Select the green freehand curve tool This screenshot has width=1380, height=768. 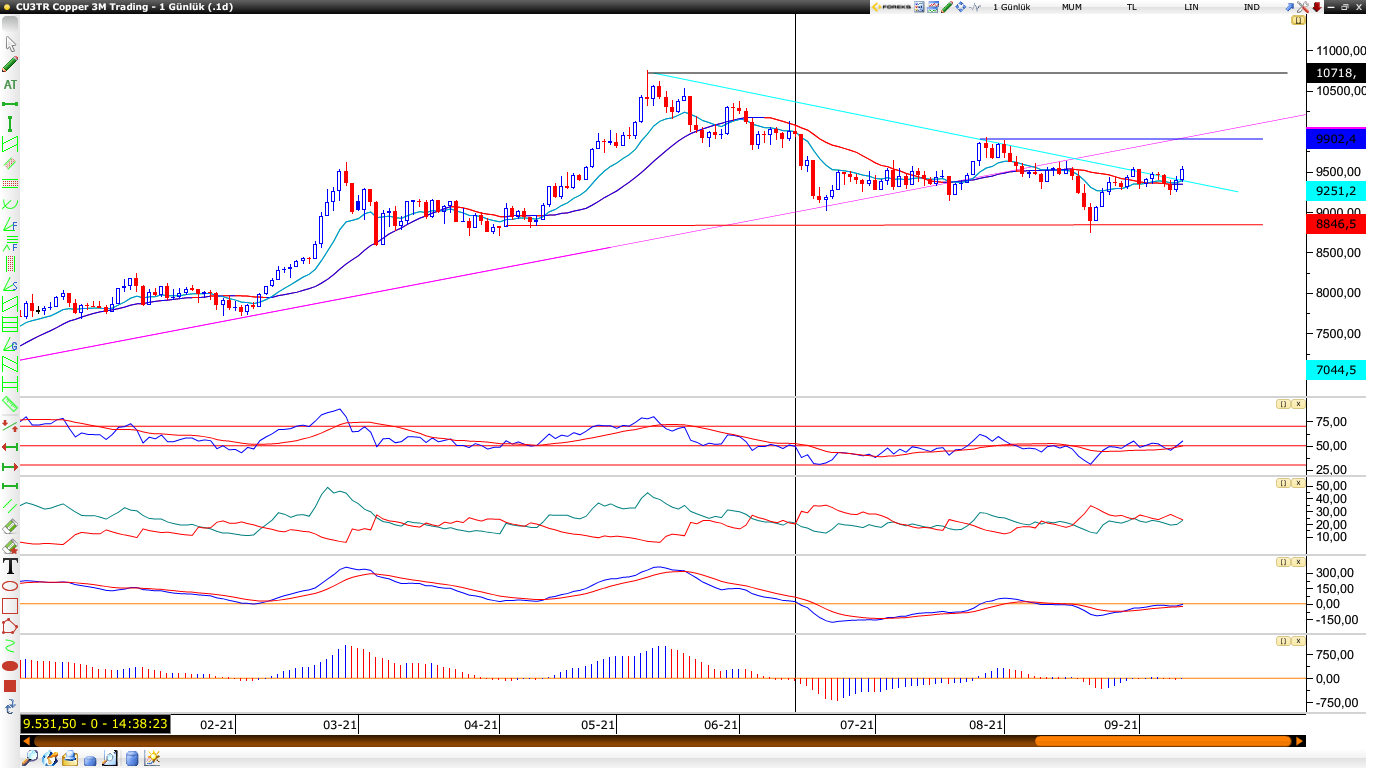click(x=10, y=646)
